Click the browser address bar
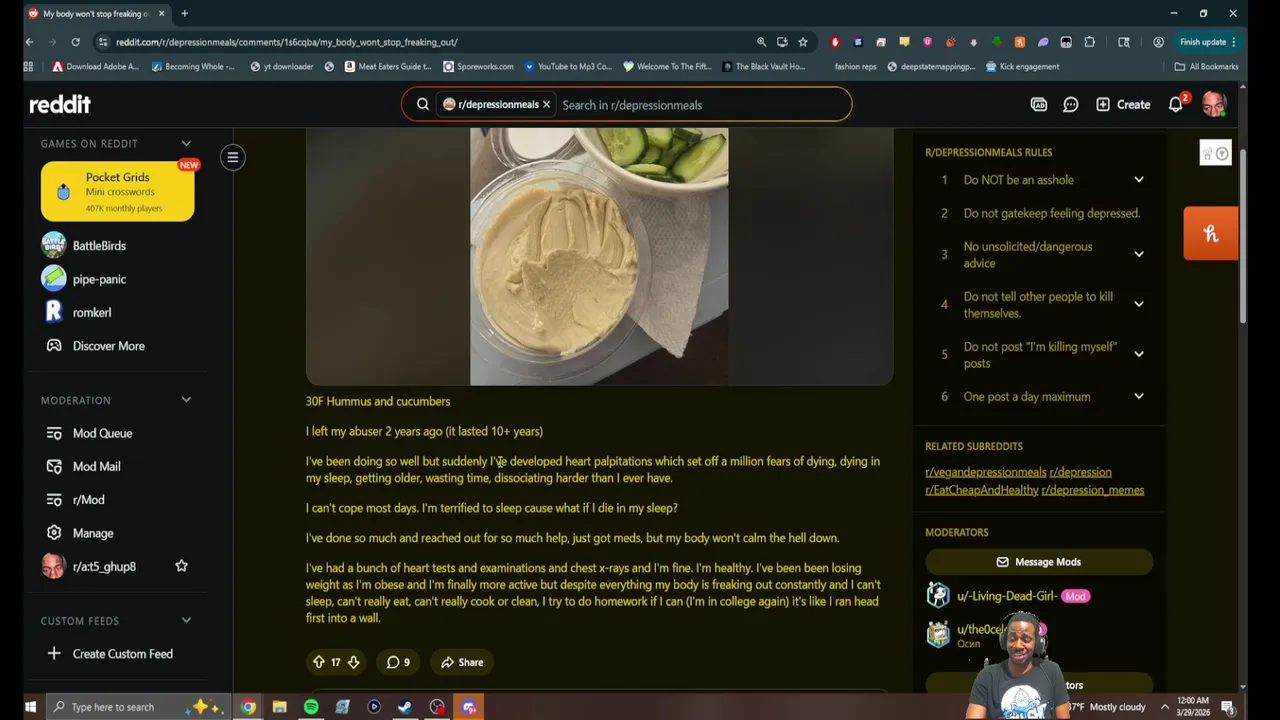The width and height of the screenshot is (1280, 720). click(430, 42)
